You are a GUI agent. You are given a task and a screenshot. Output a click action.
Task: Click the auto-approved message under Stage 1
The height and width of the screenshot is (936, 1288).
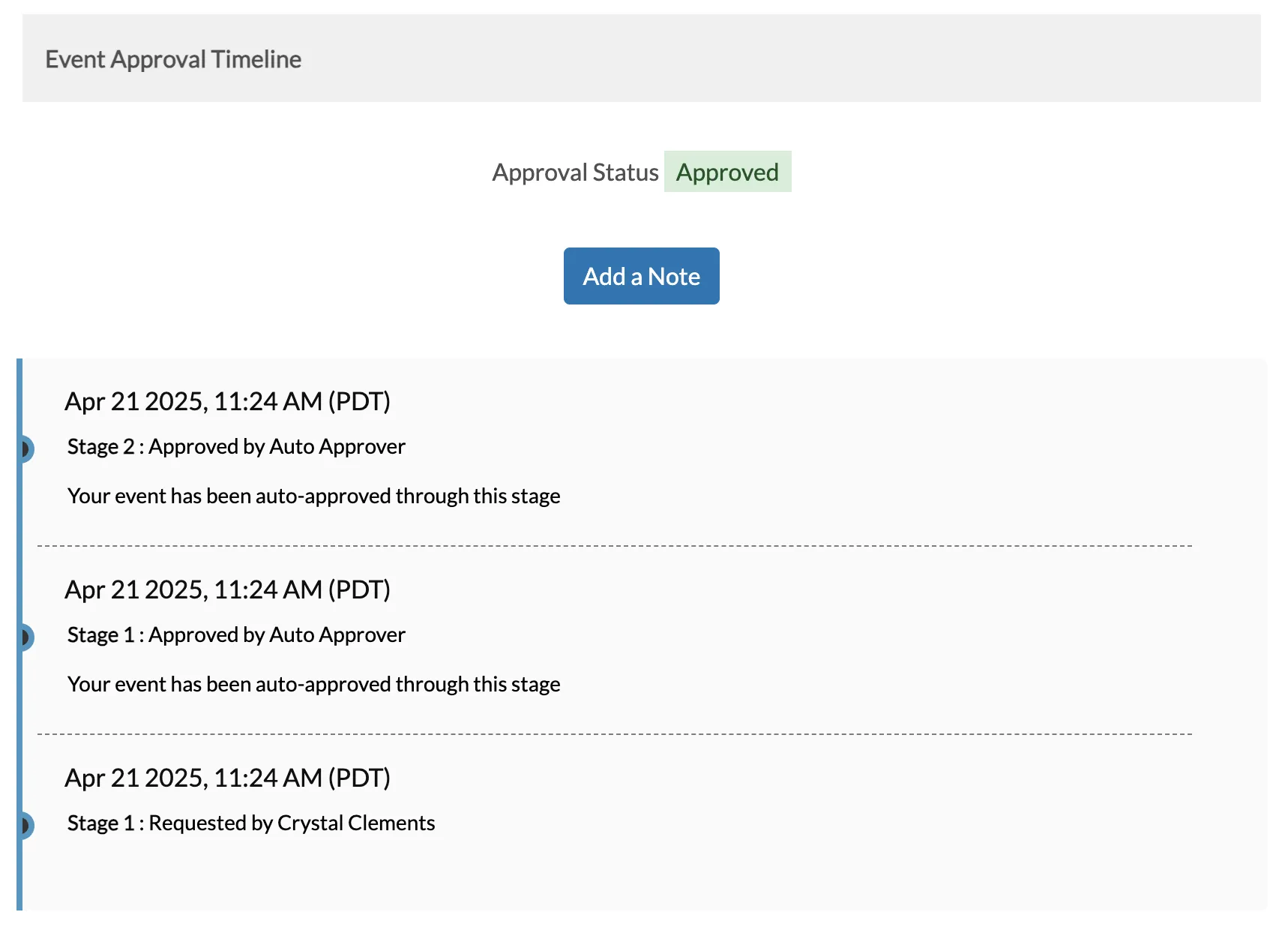(313, 684)
